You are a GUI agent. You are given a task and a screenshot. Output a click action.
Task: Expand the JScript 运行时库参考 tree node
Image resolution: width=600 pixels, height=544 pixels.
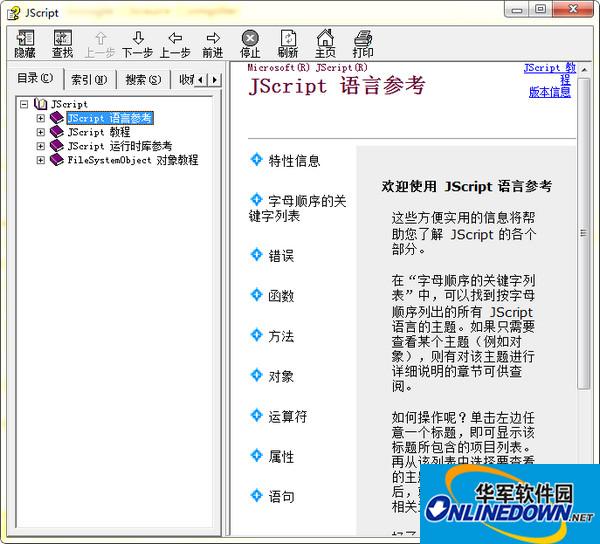coord(41,146)
